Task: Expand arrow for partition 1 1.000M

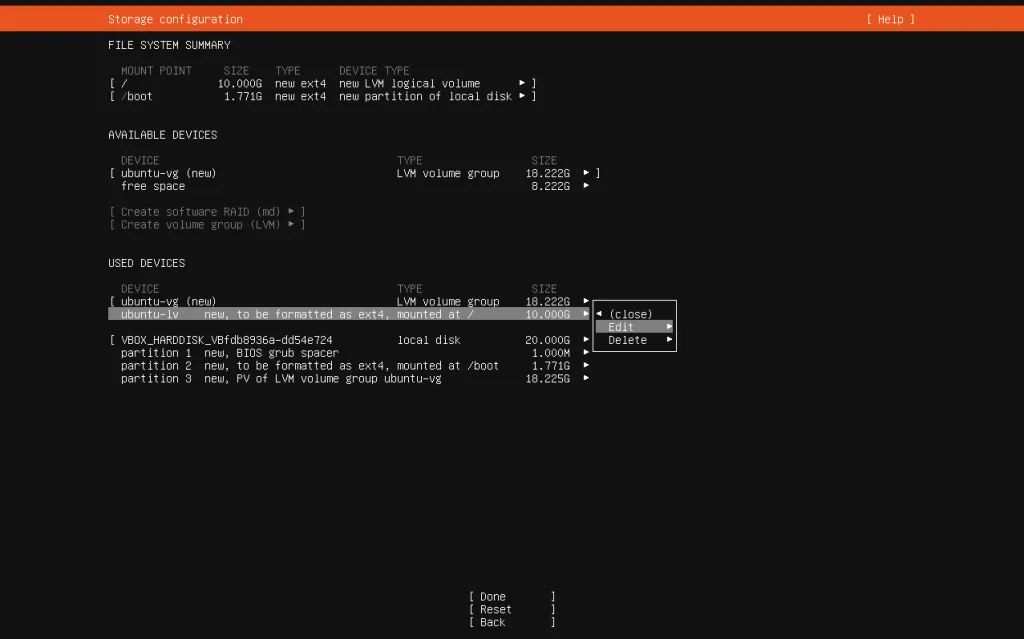Action: click(586, 352)
